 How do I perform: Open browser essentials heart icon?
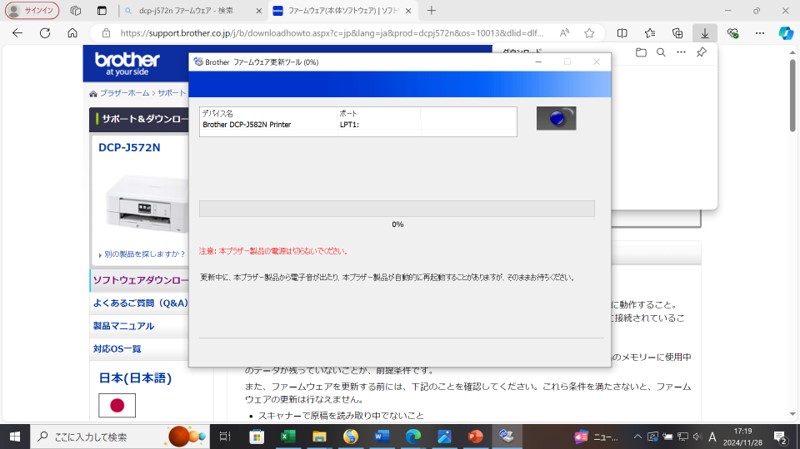tap(733, 33)
